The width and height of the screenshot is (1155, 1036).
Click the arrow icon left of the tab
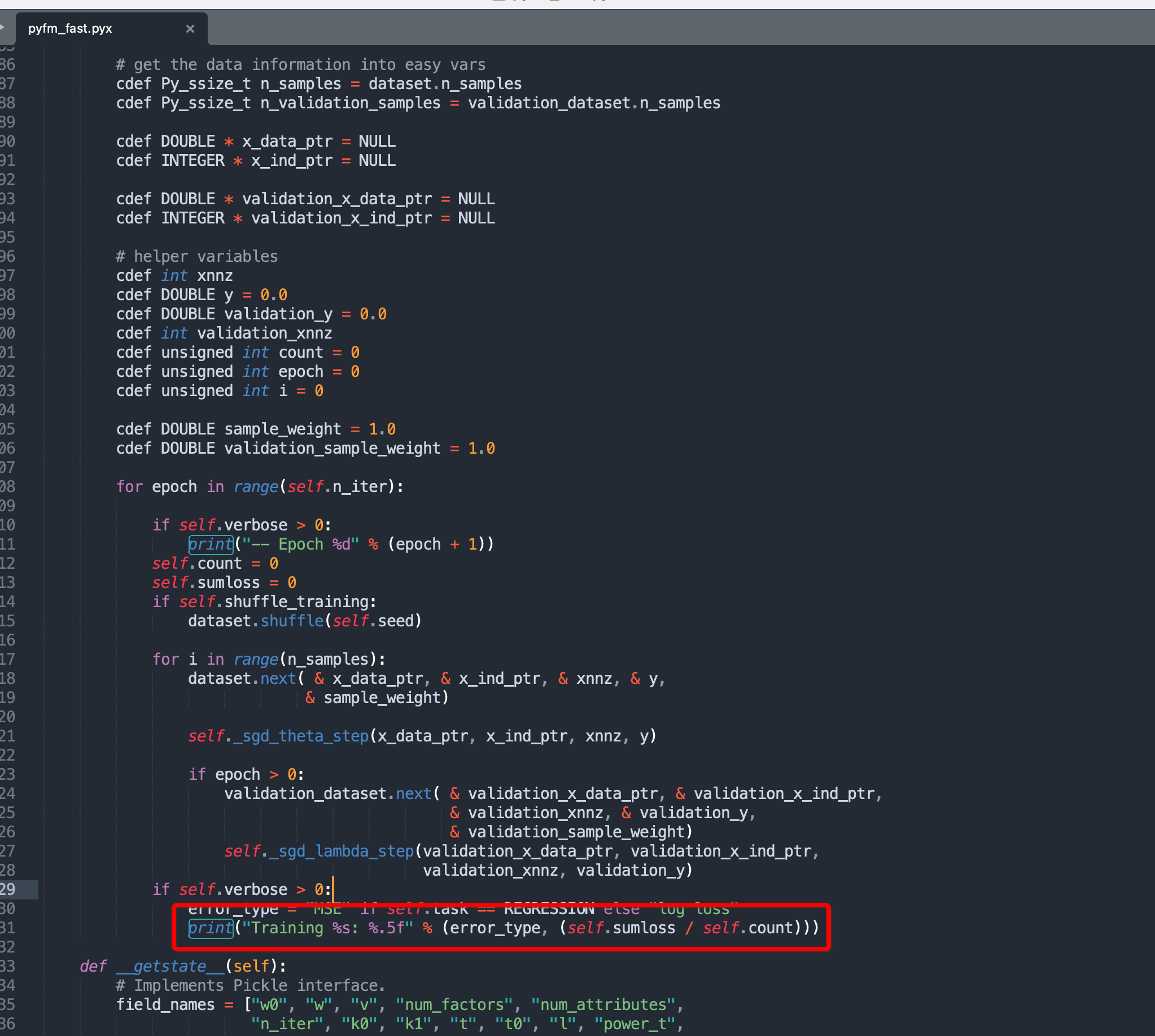[2, 27]
